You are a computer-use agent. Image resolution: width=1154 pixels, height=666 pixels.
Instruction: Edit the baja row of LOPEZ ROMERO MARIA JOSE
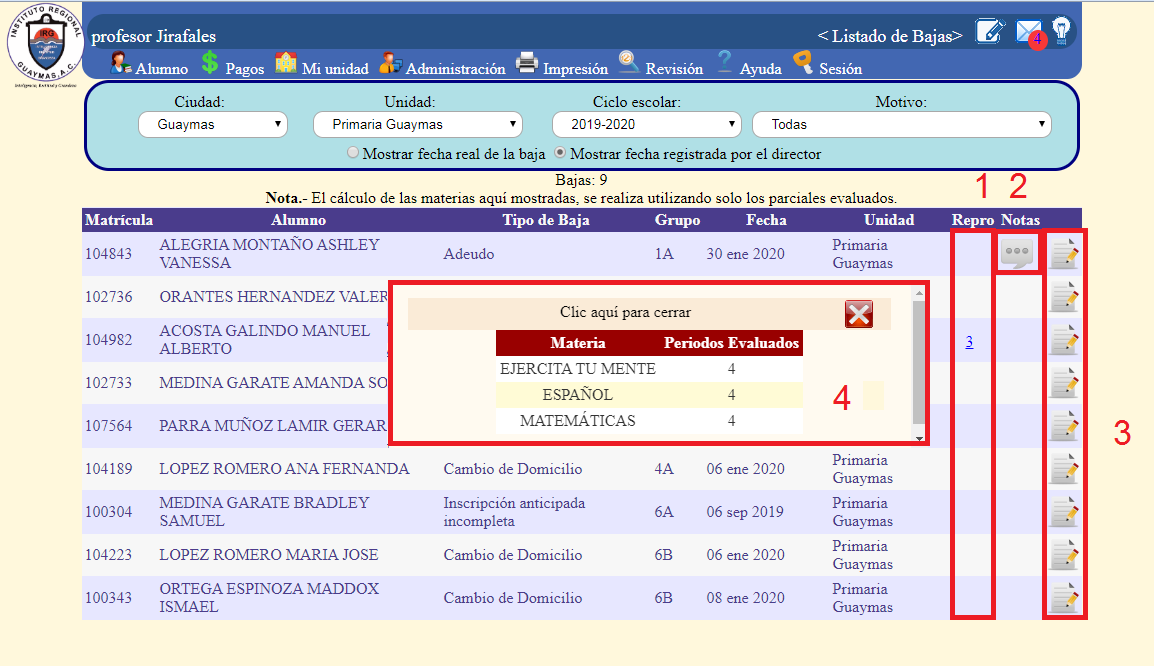pyautogui.click(x=1063, y=554)
